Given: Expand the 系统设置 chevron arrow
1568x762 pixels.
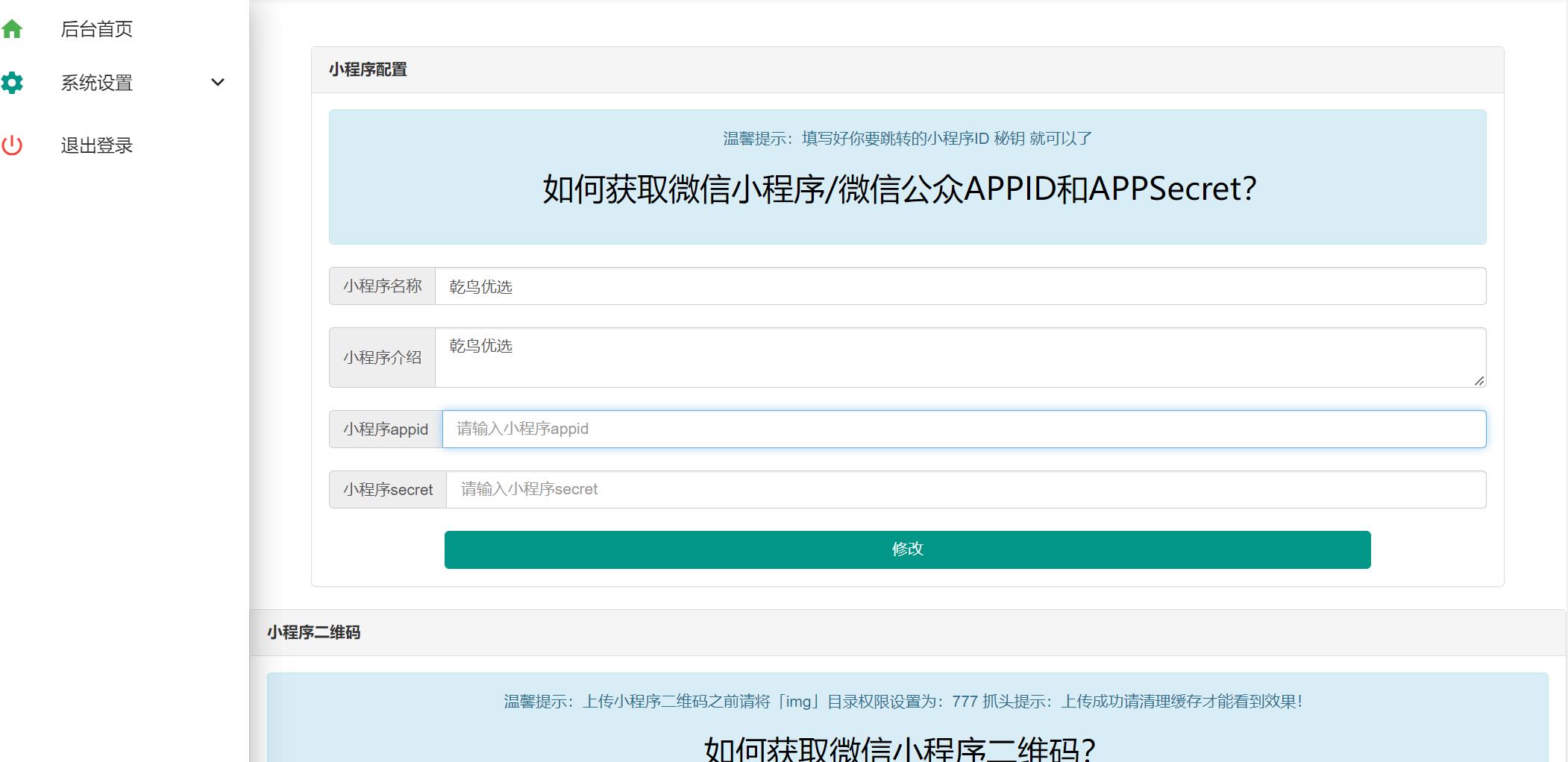Looking at the screenshot, I should click(x=218, y=83).
